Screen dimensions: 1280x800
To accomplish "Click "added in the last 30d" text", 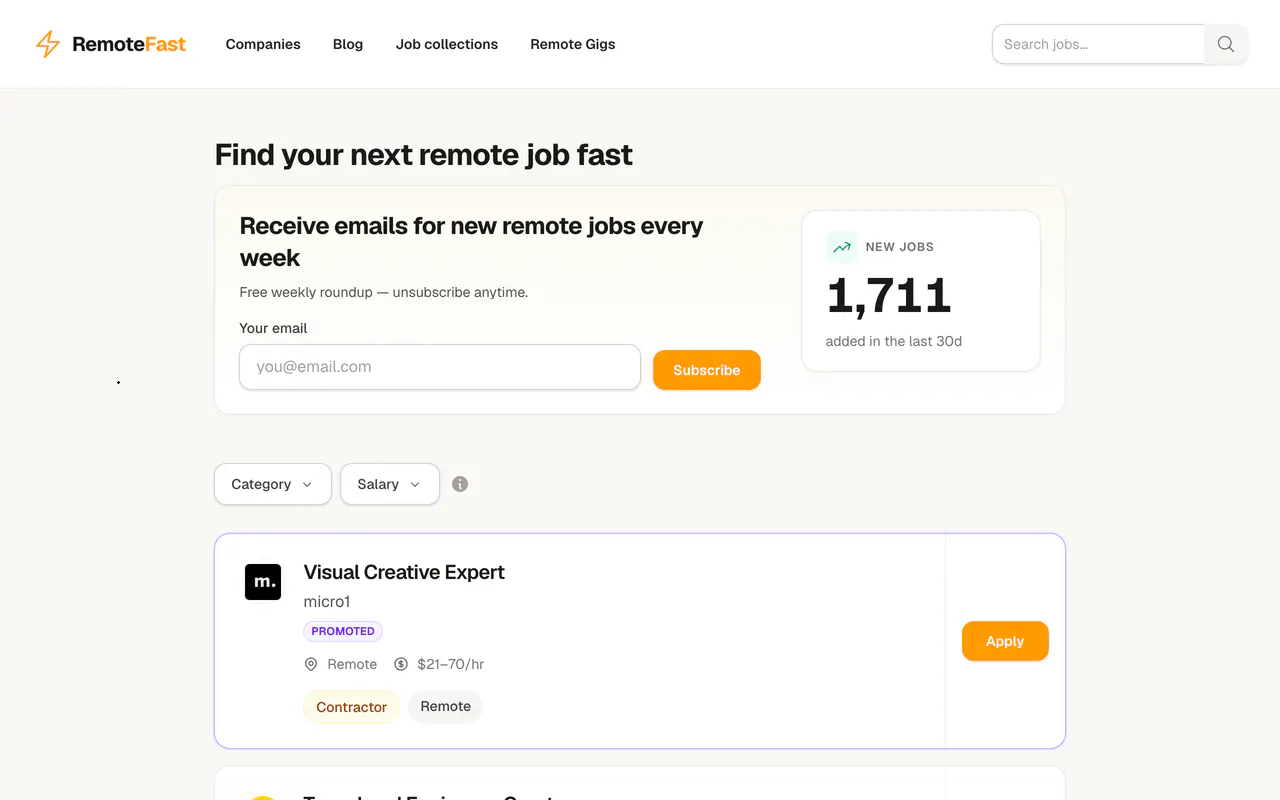I will point(894,341).
